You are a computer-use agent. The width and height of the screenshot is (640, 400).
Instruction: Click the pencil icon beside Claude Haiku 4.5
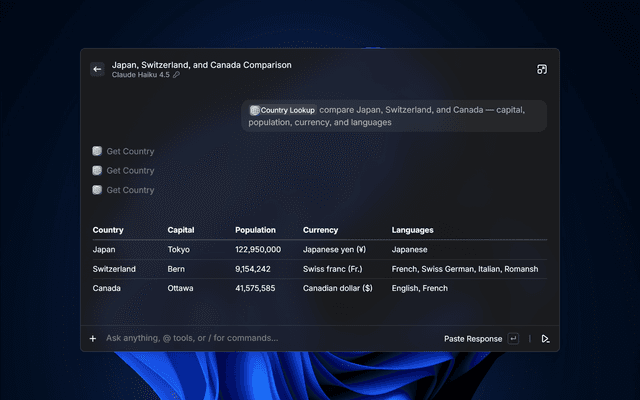pos(176,75)
